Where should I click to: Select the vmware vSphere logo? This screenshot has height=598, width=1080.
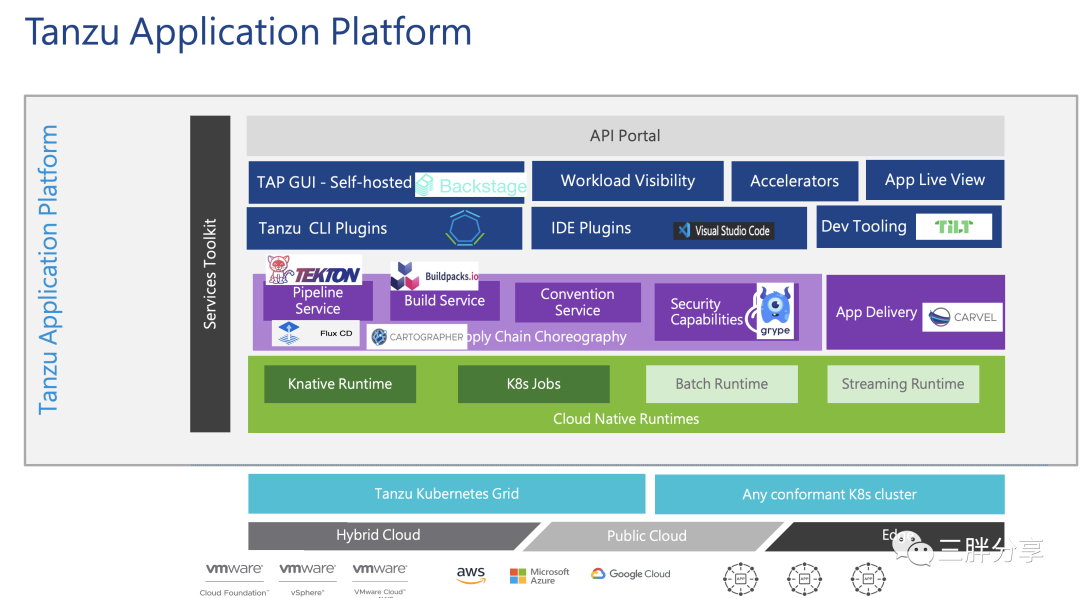[307, 579]
